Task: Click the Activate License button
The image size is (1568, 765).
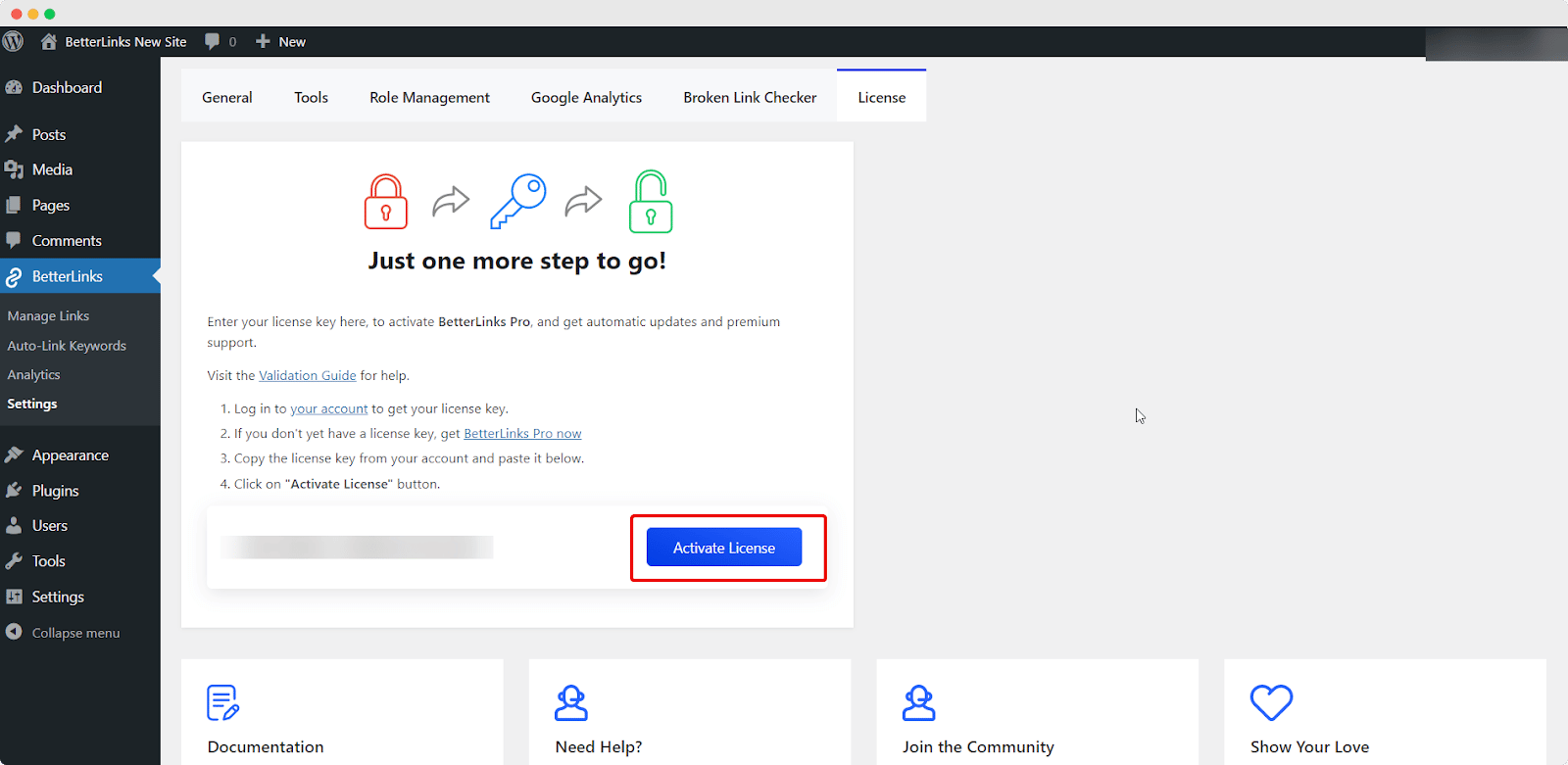Action: coord(724,548)
